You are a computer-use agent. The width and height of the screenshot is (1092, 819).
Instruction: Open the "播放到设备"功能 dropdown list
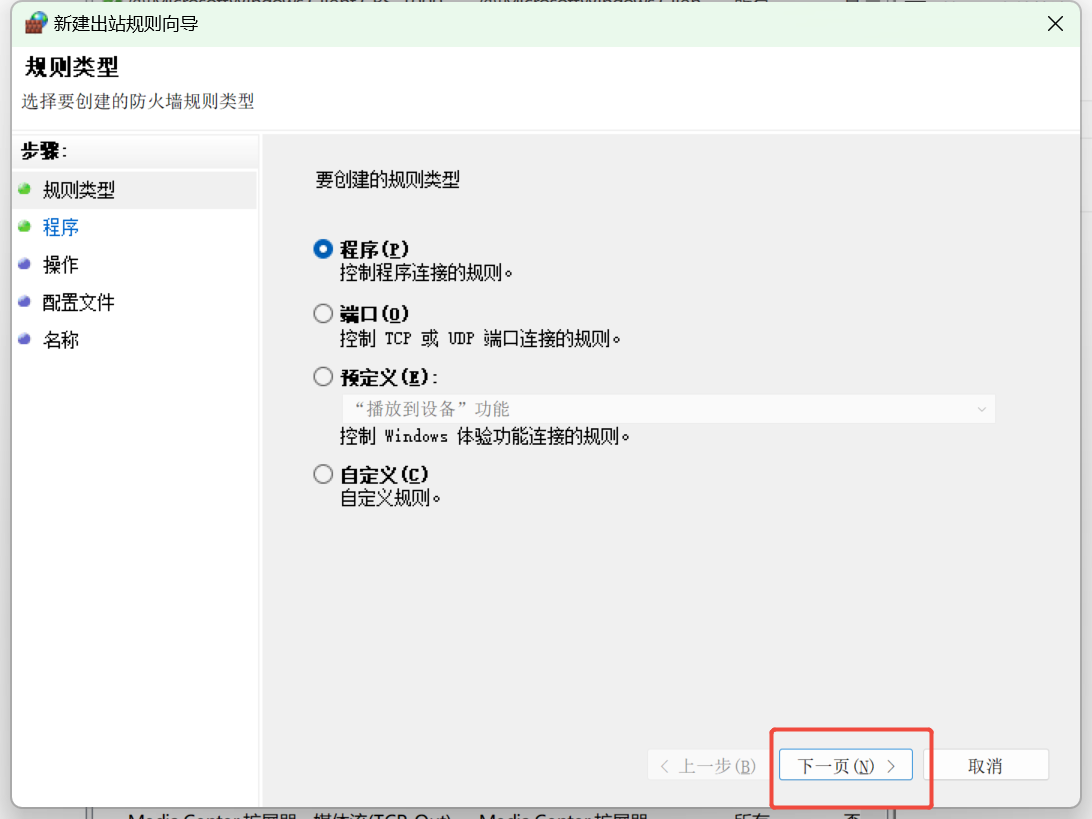669,409
